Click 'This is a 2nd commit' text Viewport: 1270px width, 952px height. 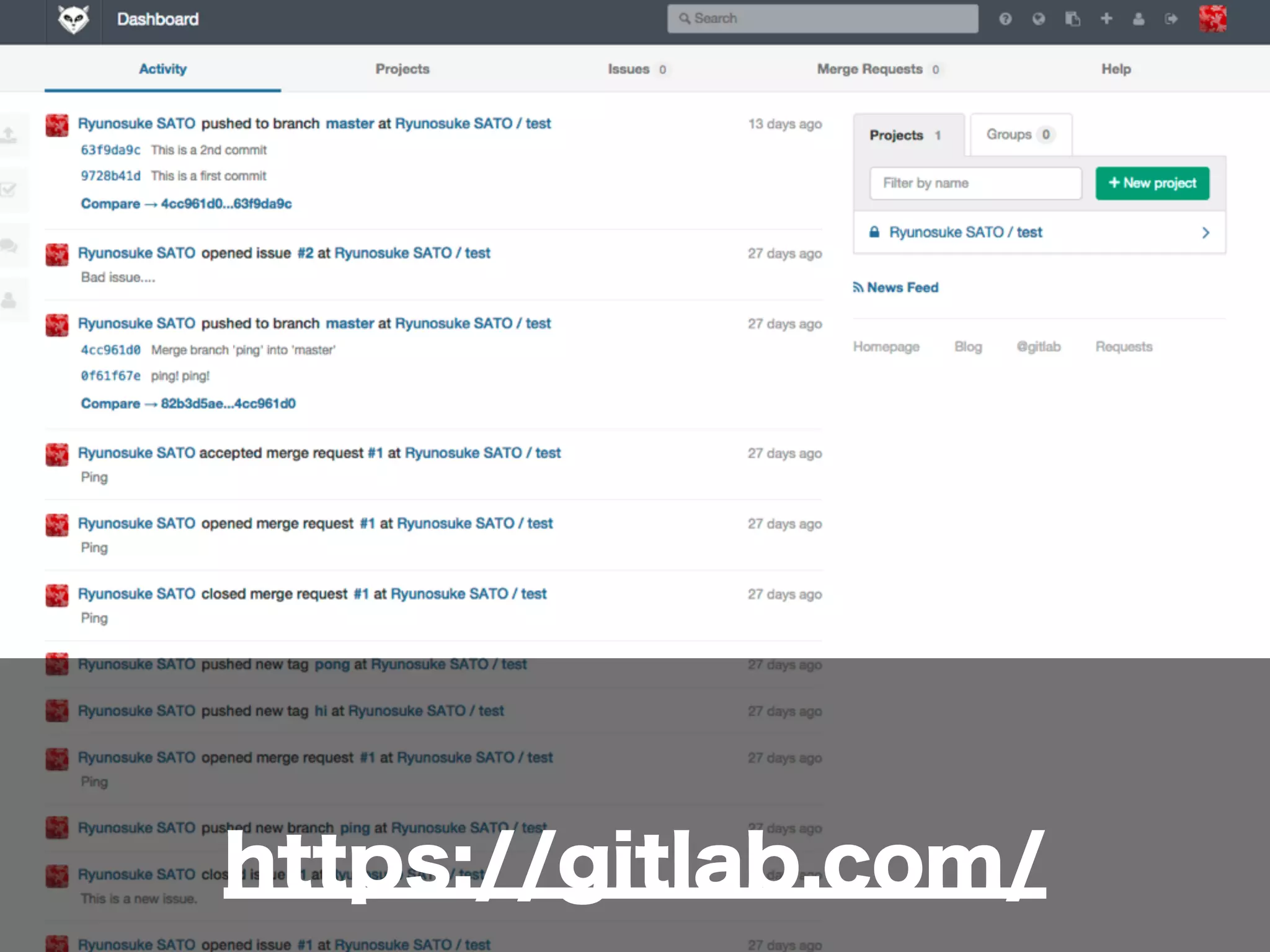pos(209,150)
